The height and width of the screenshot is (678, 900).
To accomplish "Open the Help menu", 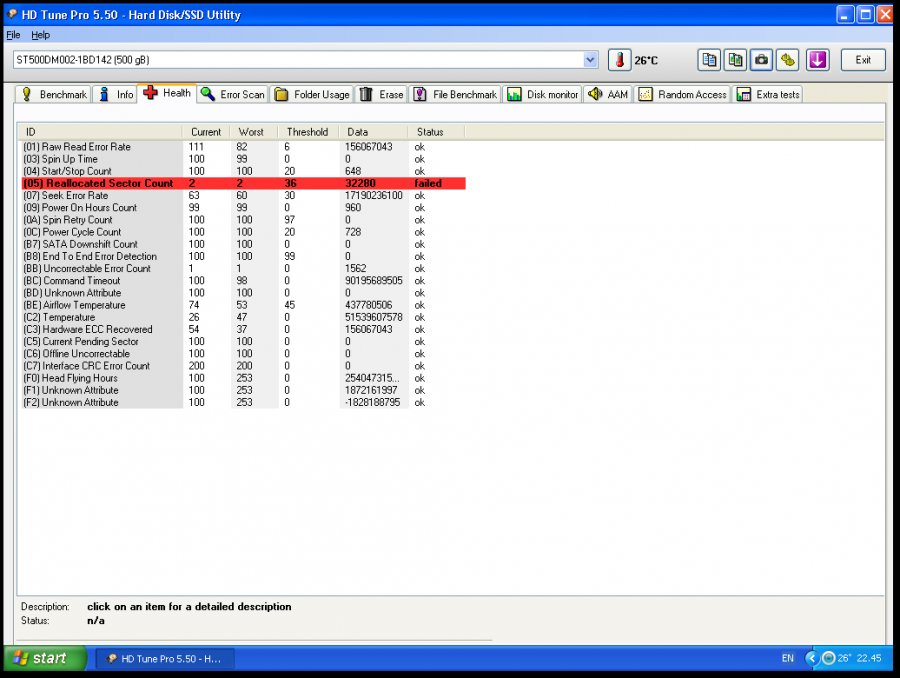I will tap(40, 35).
